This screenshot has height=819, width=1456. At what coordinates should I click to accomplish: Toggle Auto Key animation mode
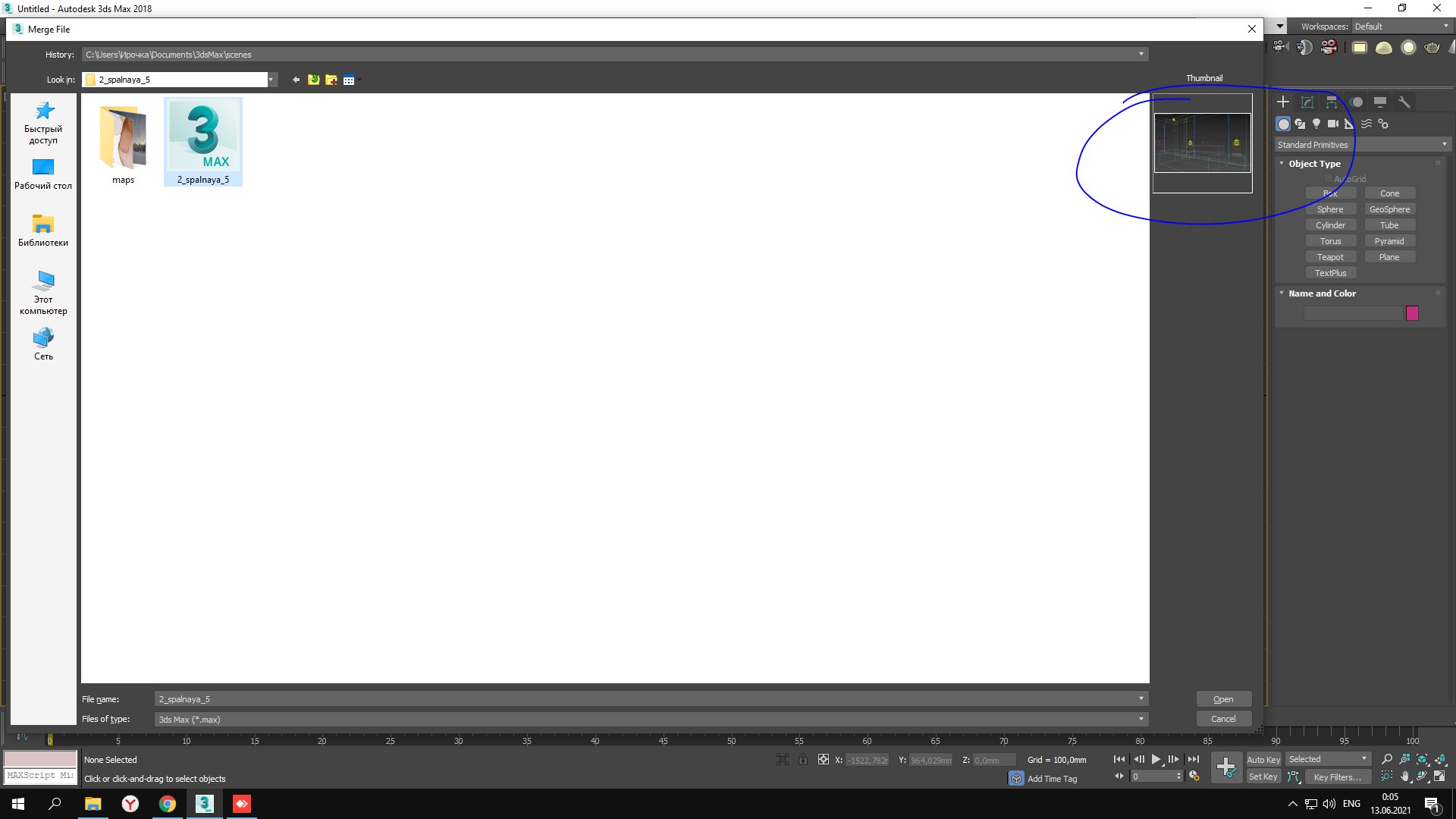(1263, 759)
